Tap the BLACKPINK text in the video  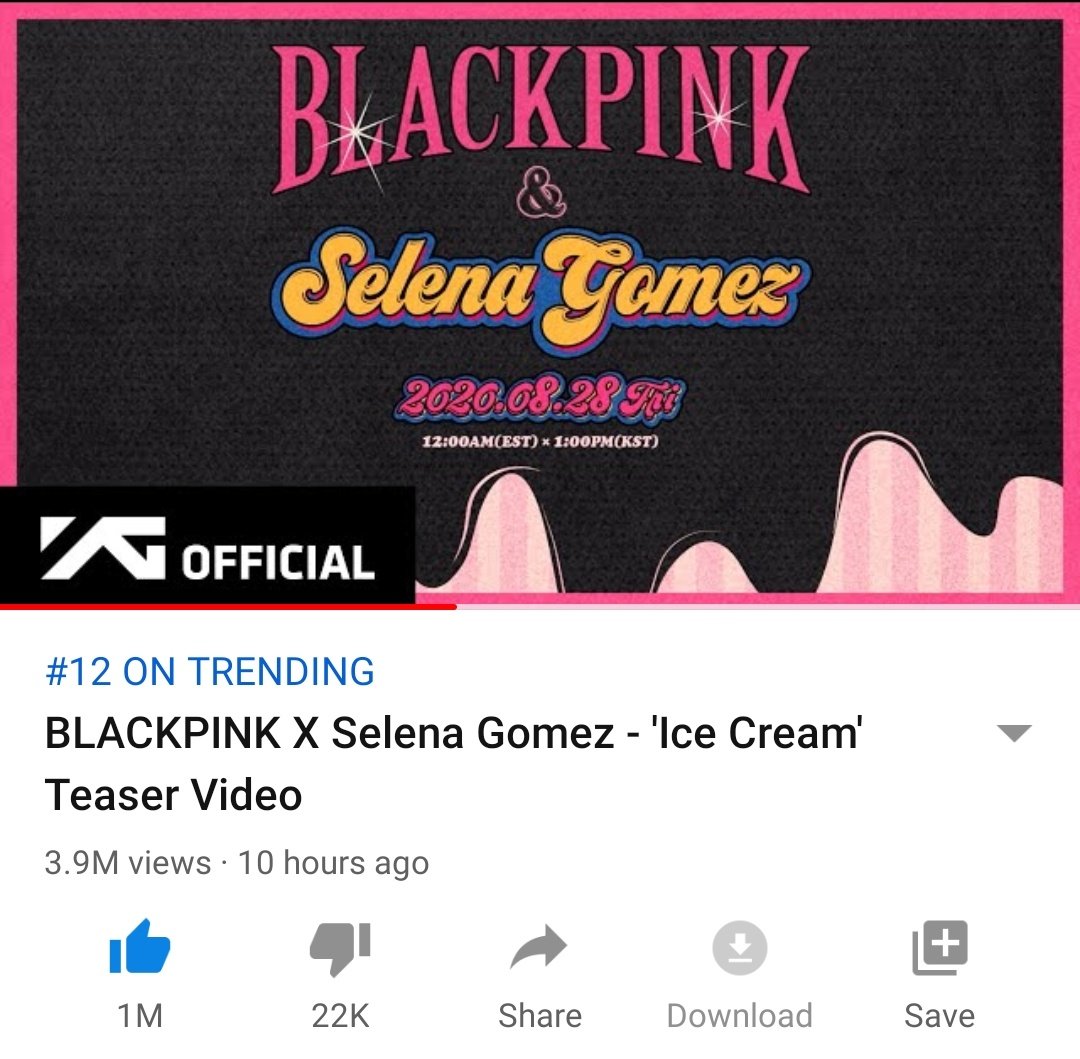coord(541,118)
